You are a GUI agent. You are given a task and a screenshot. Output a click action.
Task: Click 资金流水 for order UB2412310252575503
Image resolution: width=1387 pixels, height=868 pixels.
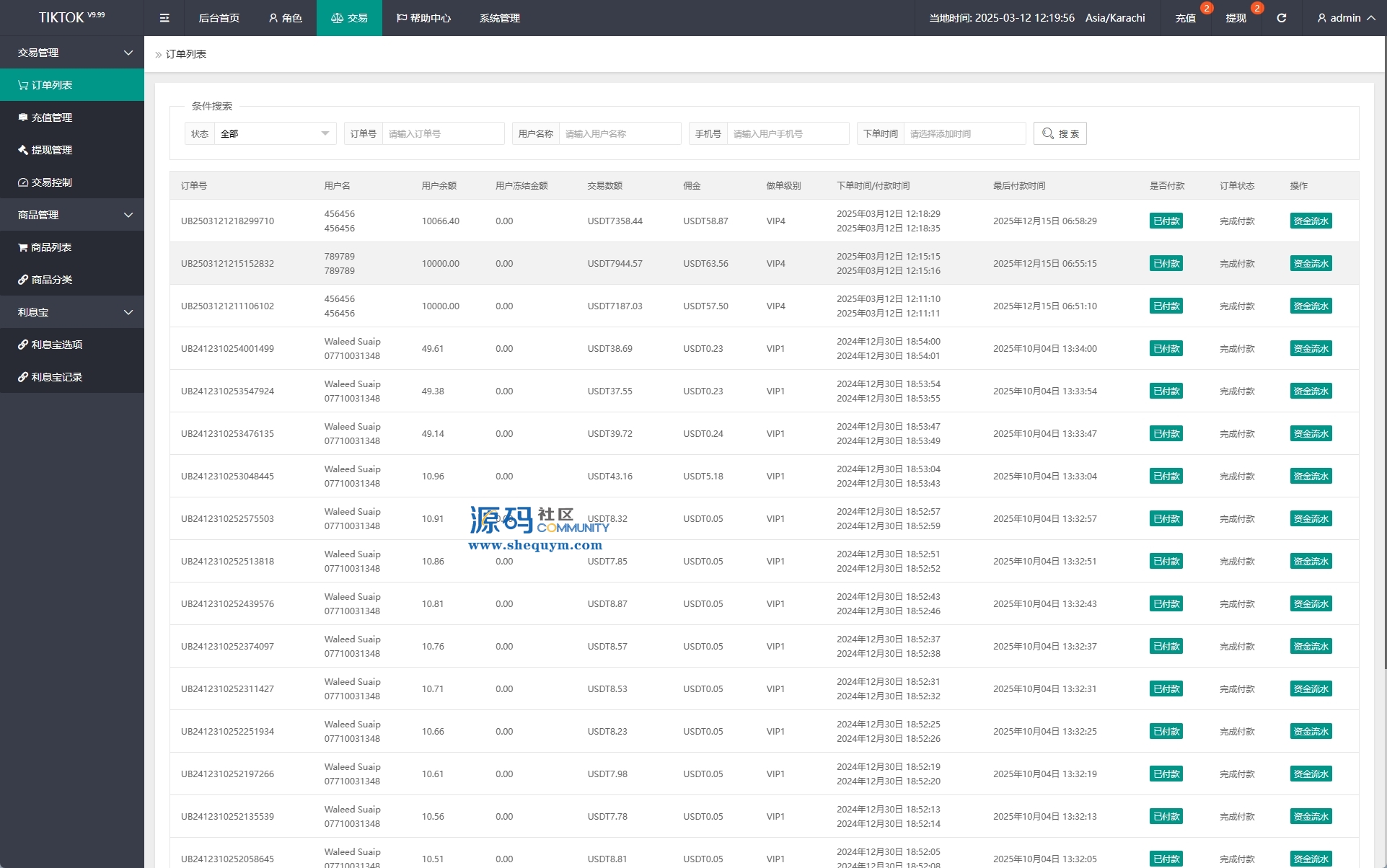[1311, 518]
